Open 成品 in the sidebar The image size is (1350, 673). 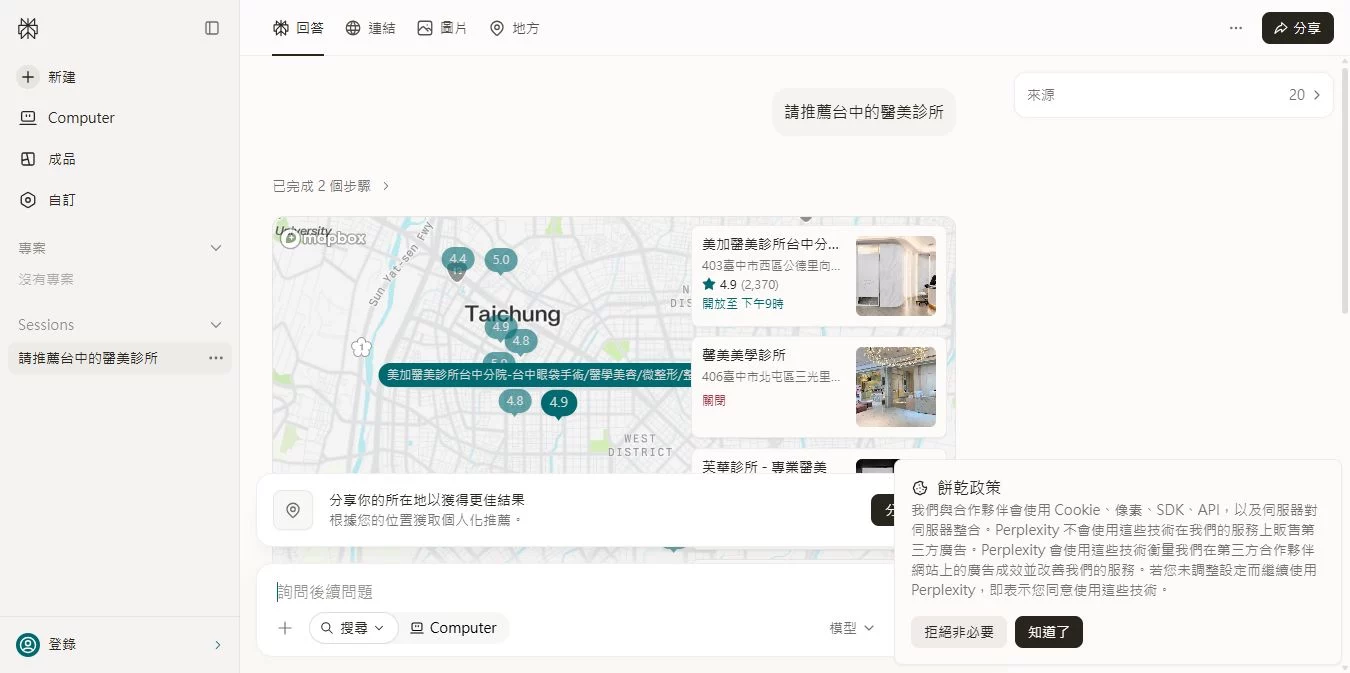tap(119, 159)
